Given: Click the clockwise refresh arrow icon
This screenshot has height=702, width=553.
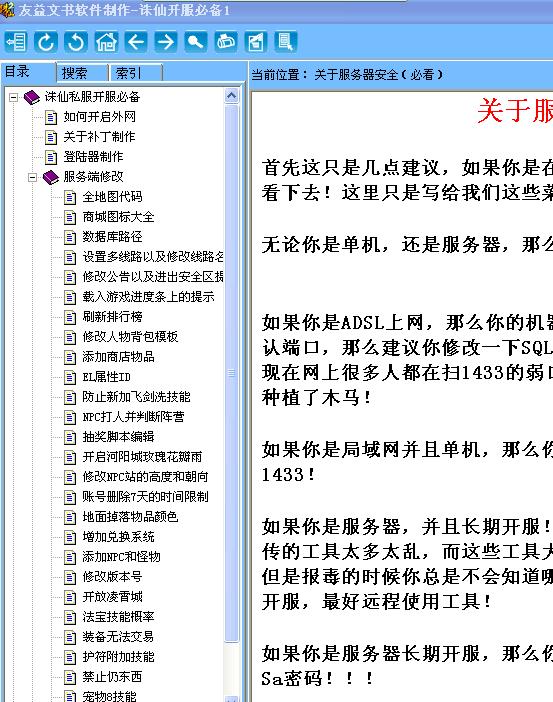Looking at the screenshot, I should click(x=46, y=42).
